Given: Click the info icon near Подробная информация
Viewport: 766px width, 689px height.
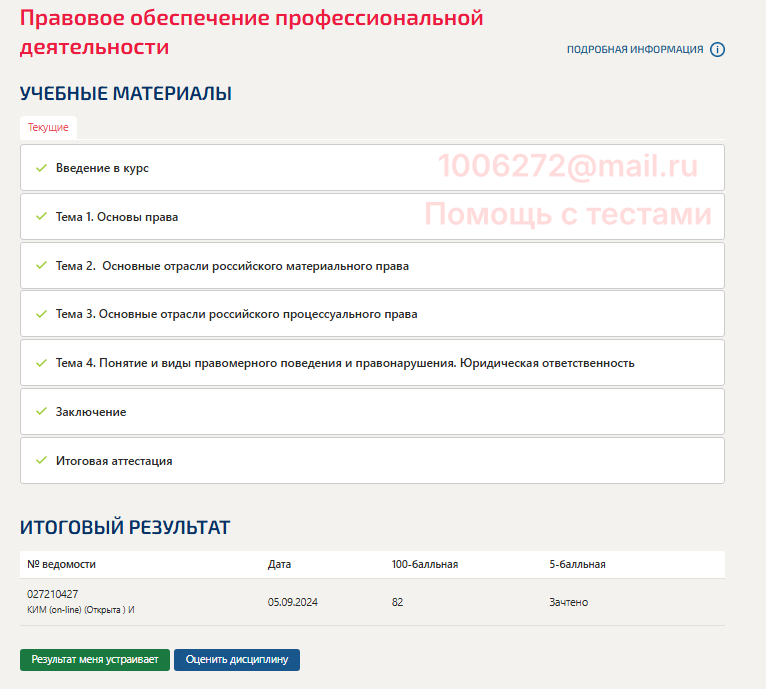Looking at the screenshot, I should (717, 50).
